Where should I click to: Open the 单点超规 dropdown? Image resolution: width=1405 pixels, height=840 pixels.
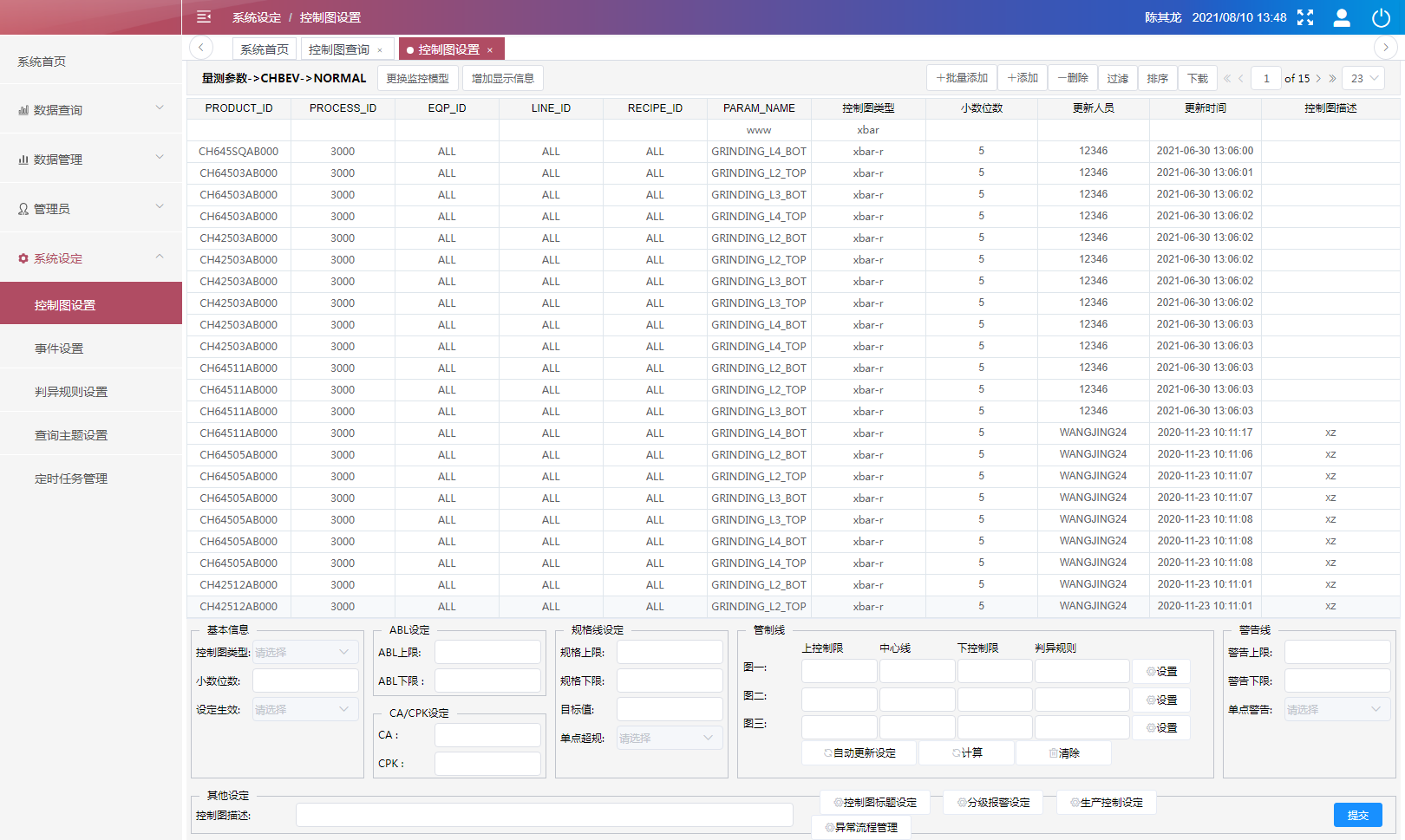(x=669, y=739)
